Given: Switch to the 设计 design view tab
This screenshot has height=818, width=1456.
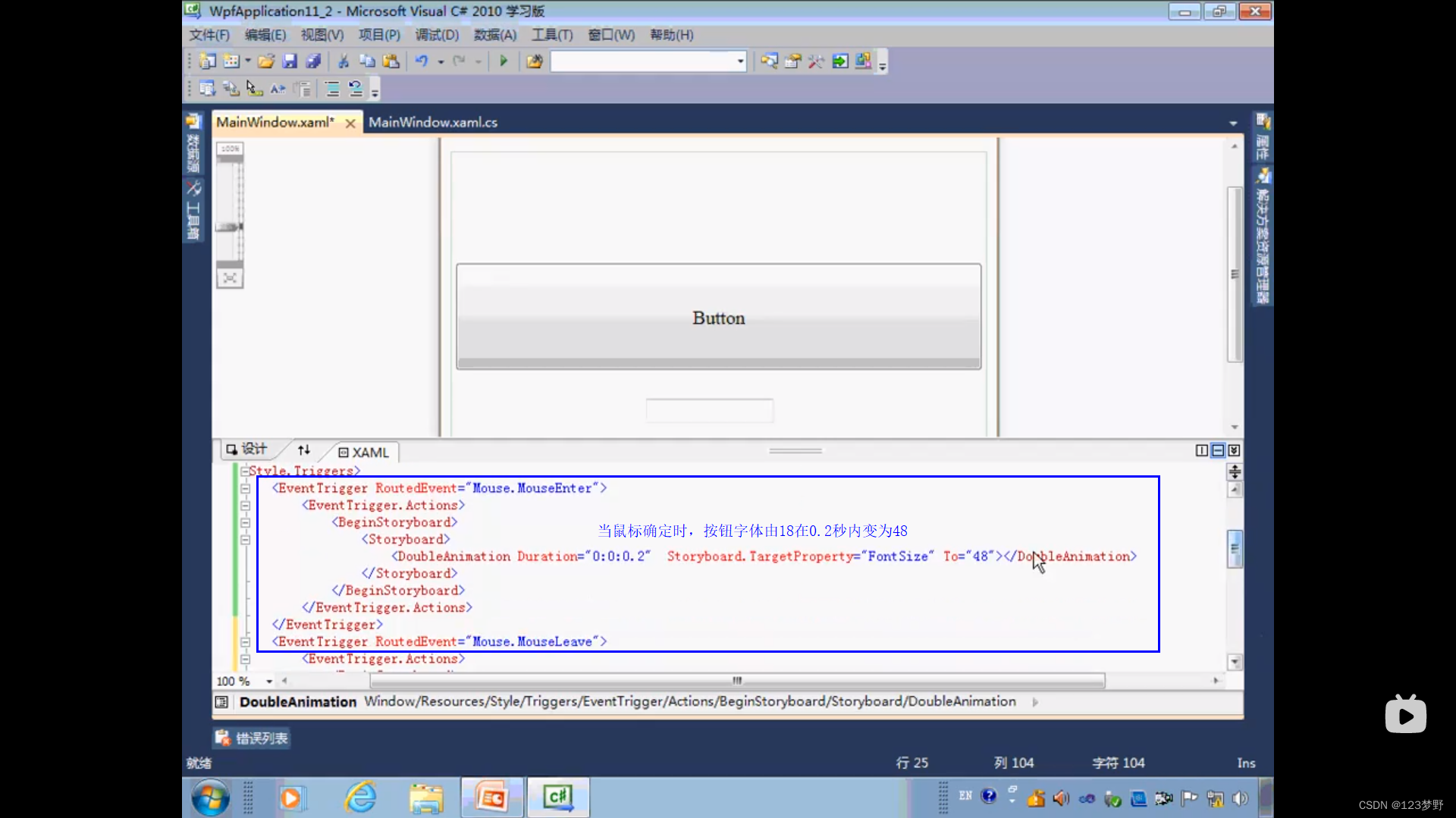Looking at the screenshot, I should (247, 450).
